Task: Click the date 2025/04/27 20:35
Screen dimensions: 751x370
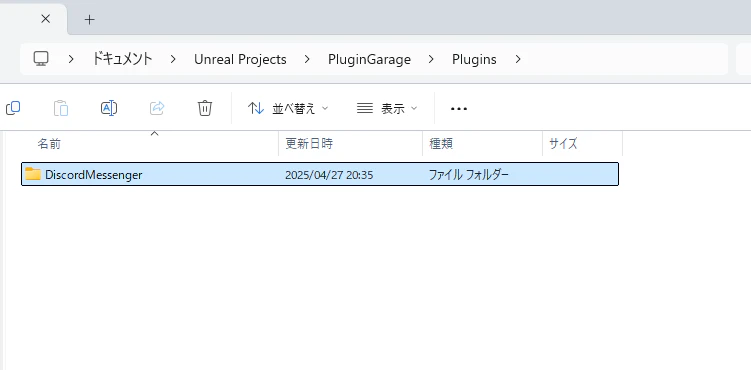Action: (329, 175)
